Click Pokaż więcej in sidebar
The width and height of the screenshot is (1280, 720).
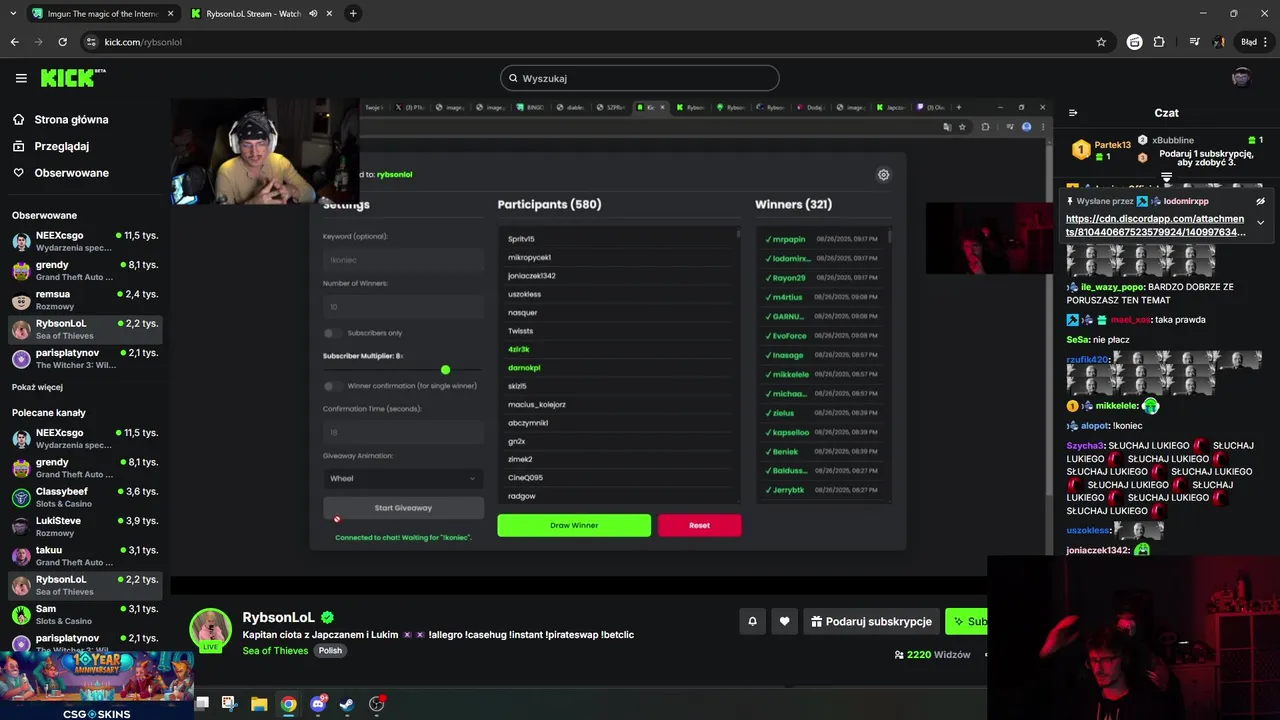coord(37,387)
